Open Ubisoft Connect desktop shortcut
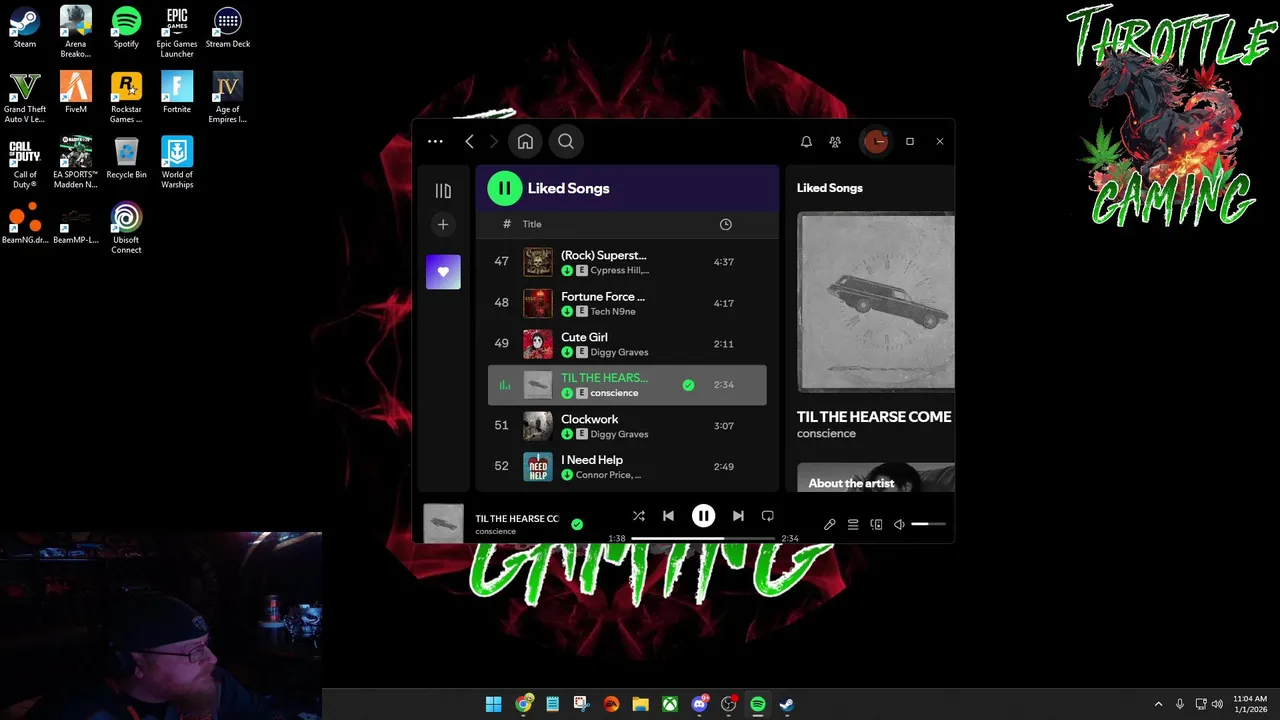1280x720 pixels. 126,228
